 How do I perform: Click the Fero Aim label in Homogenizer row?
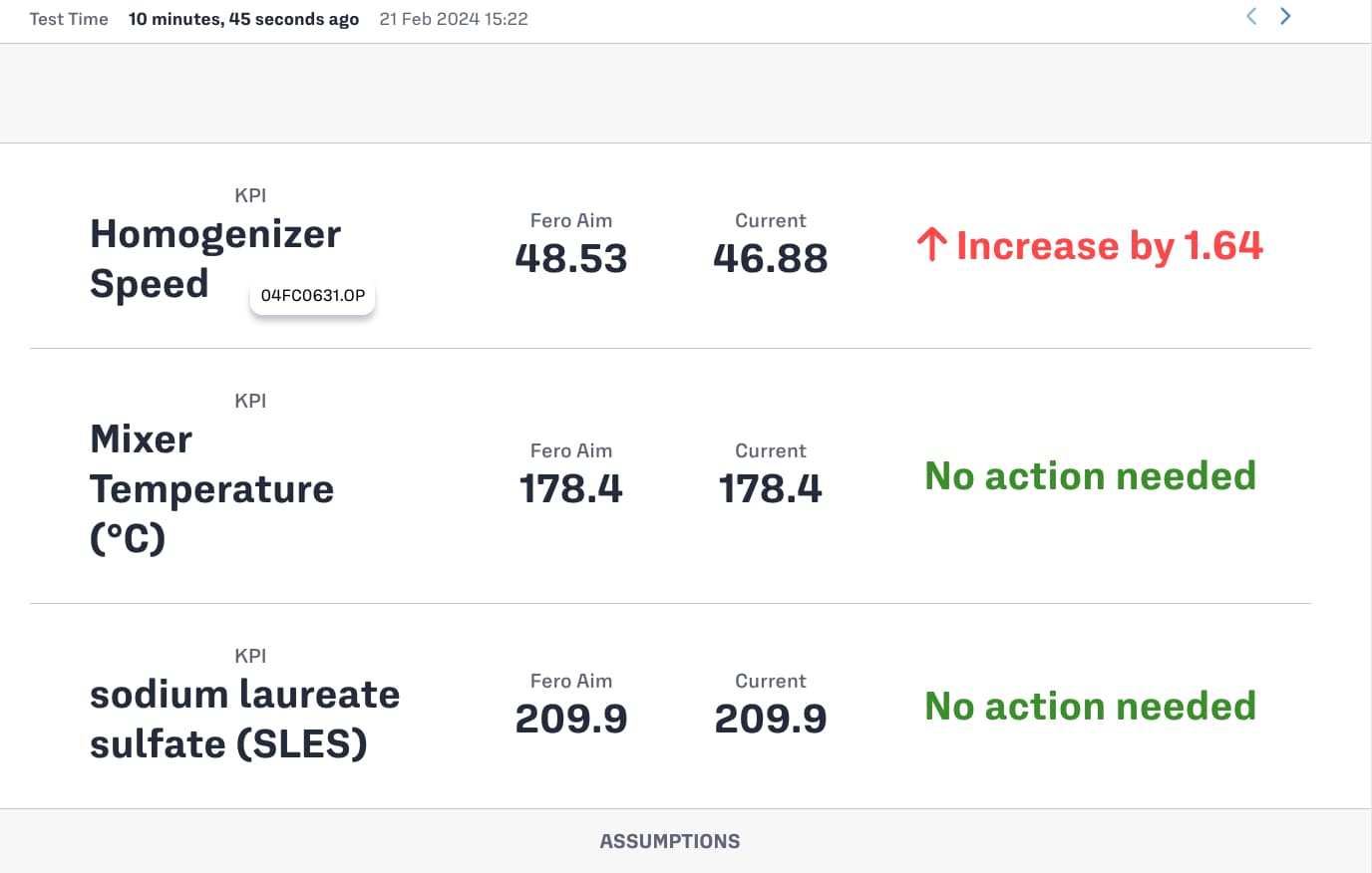tap(571, 220)
